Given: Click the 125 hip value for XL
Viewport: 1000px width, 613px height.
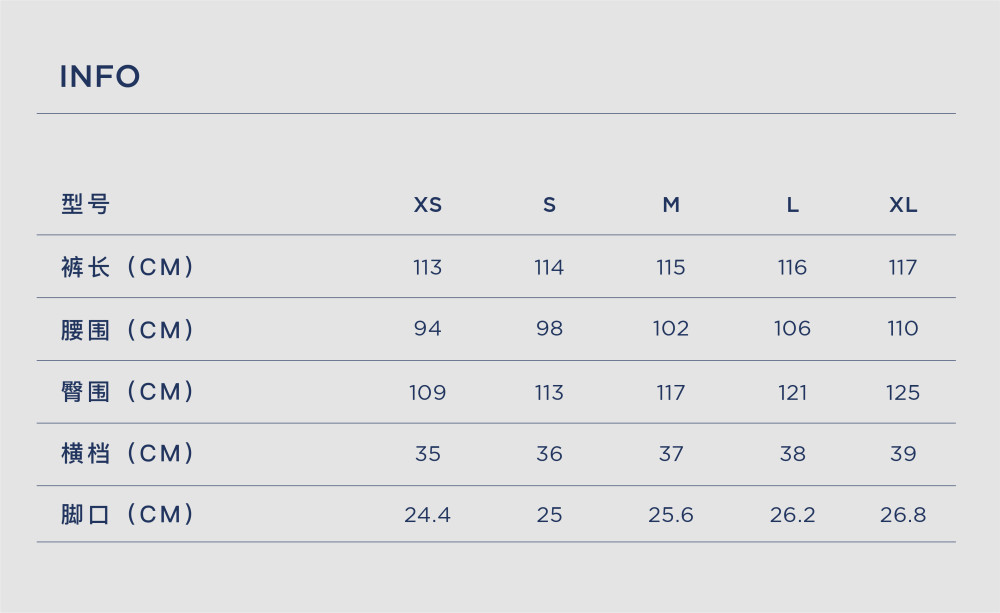Looking at the screenshot, I should point(903,392).
